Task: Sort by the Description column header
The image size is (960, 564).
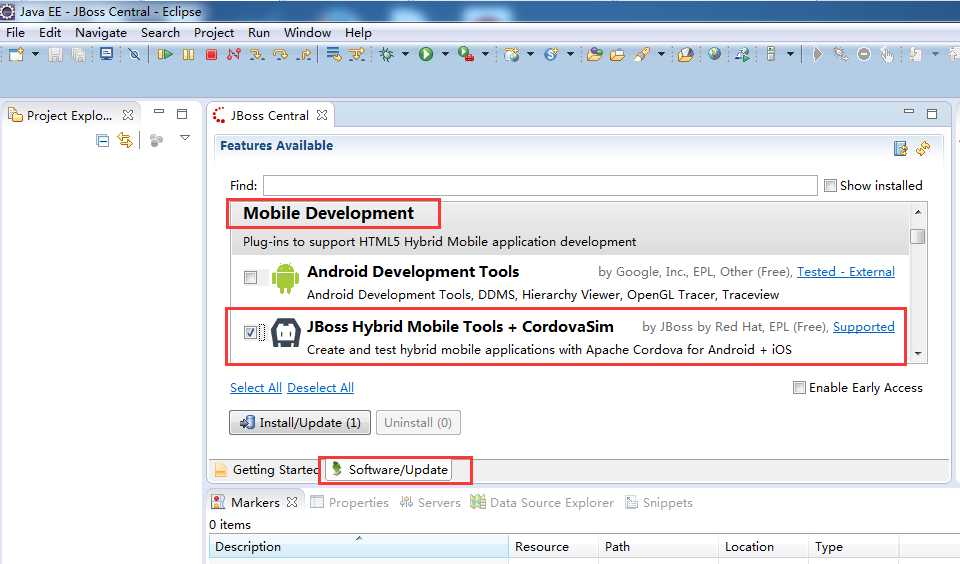Action: click(x=359, y=547)
